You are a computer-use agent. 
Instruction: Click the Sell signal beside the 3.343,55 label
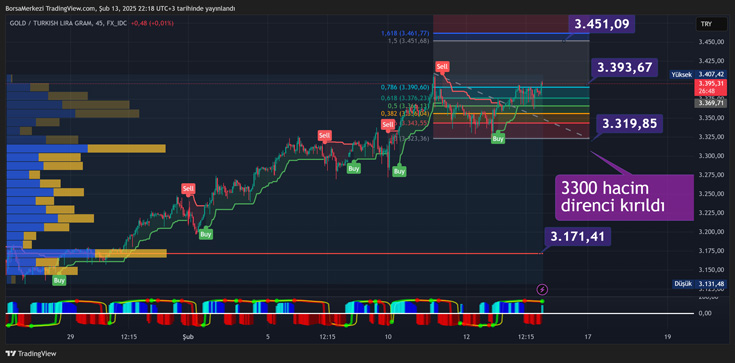388,124
